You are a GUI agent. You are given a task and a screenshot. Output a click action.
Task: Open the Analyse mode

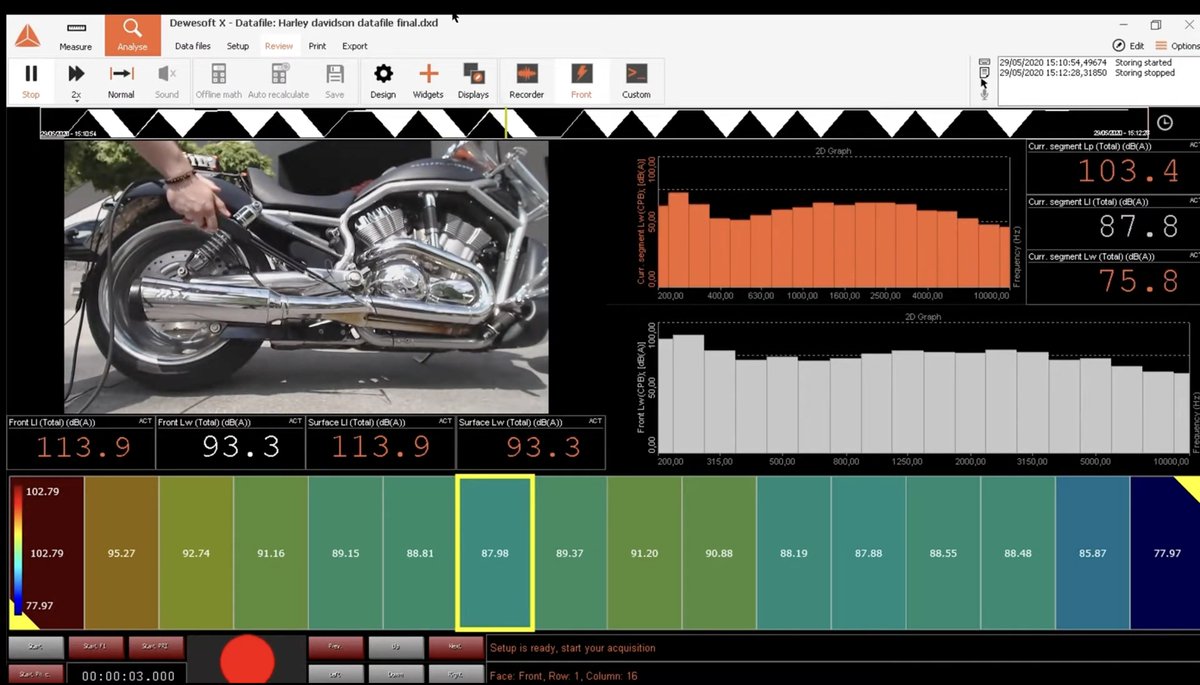pyautogui.click(x=132, y=36)
